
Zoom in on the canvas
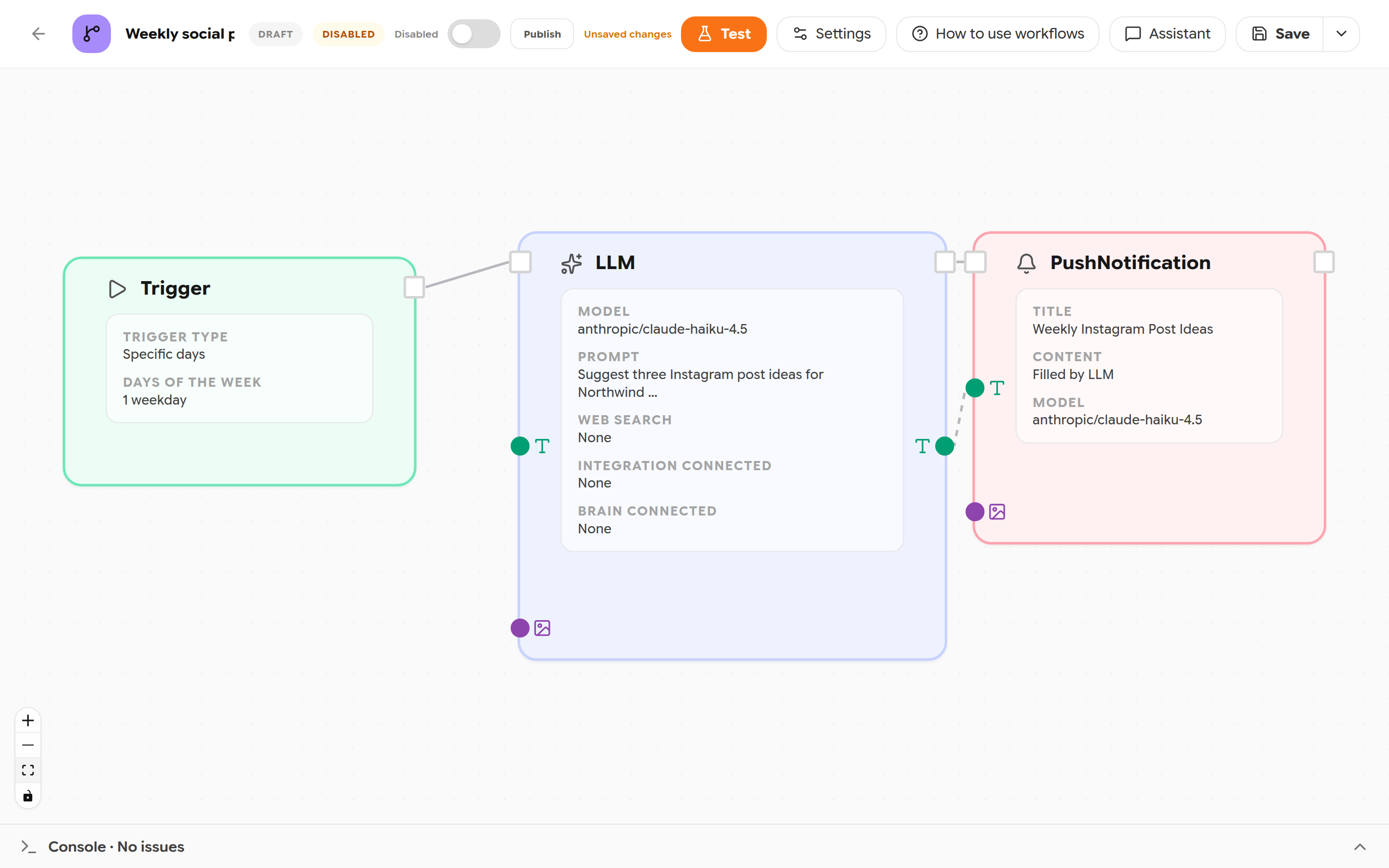(28, 720)
